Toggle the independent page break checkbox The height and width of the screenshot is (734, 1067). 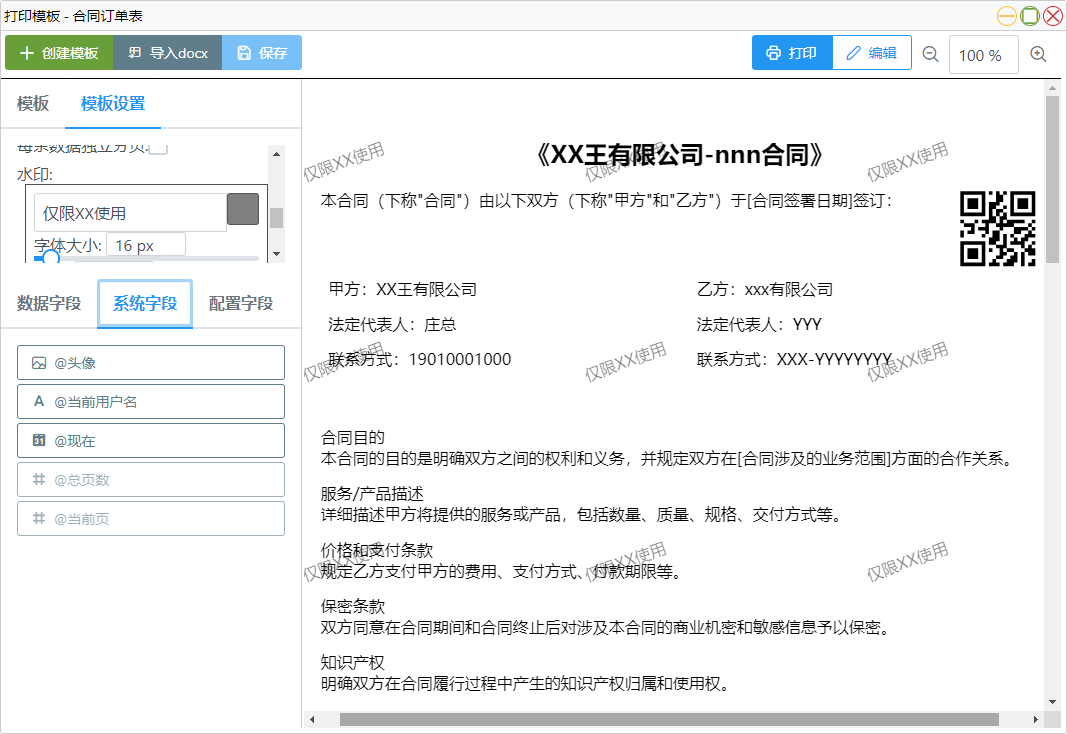pyautogui.click(x=159, y=148)
